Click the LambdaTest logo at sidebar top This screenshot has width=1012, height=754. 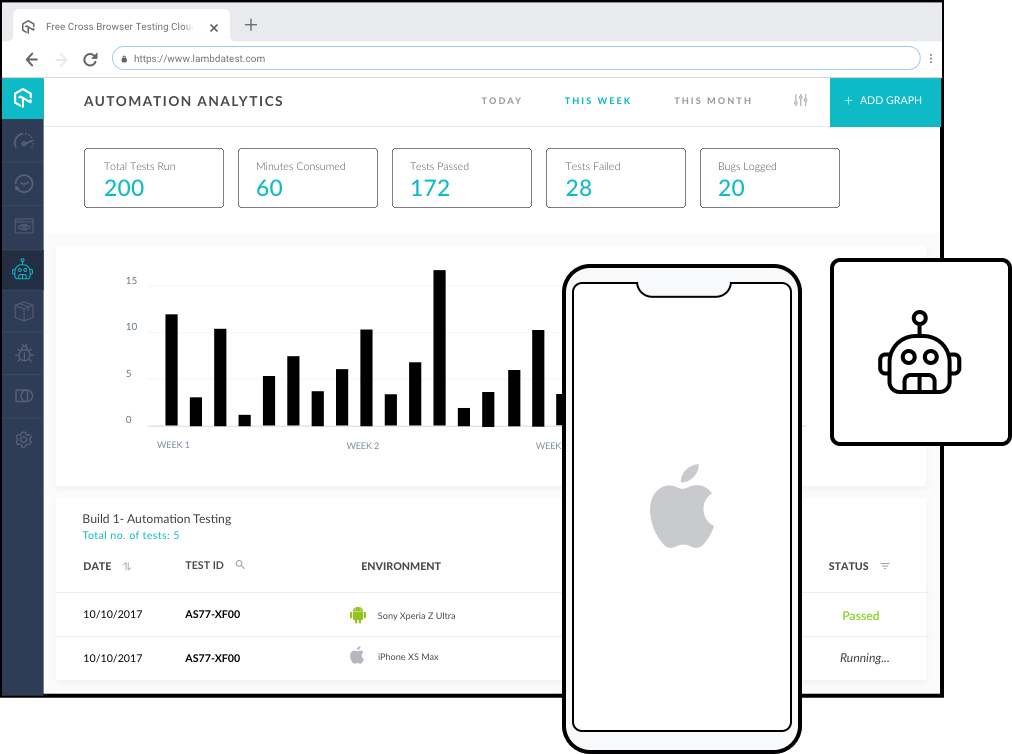[22, 99]
